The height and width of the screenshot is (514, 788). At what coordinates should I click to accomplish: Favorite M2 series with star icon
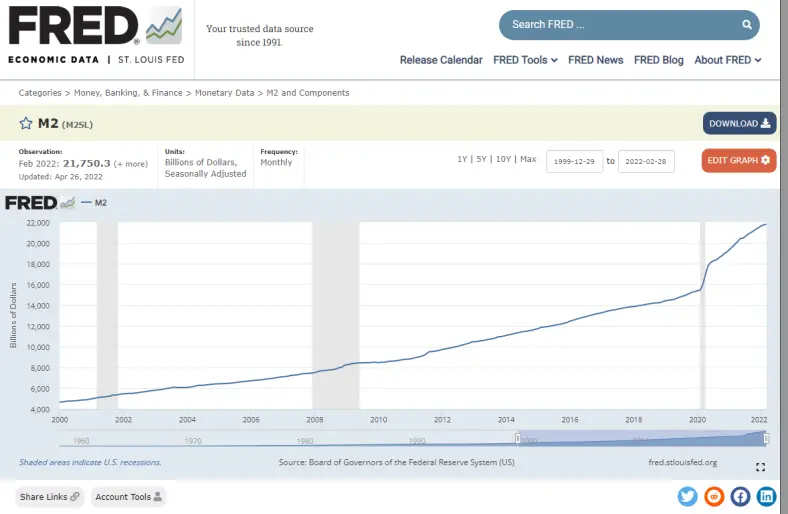coord(26,124)
